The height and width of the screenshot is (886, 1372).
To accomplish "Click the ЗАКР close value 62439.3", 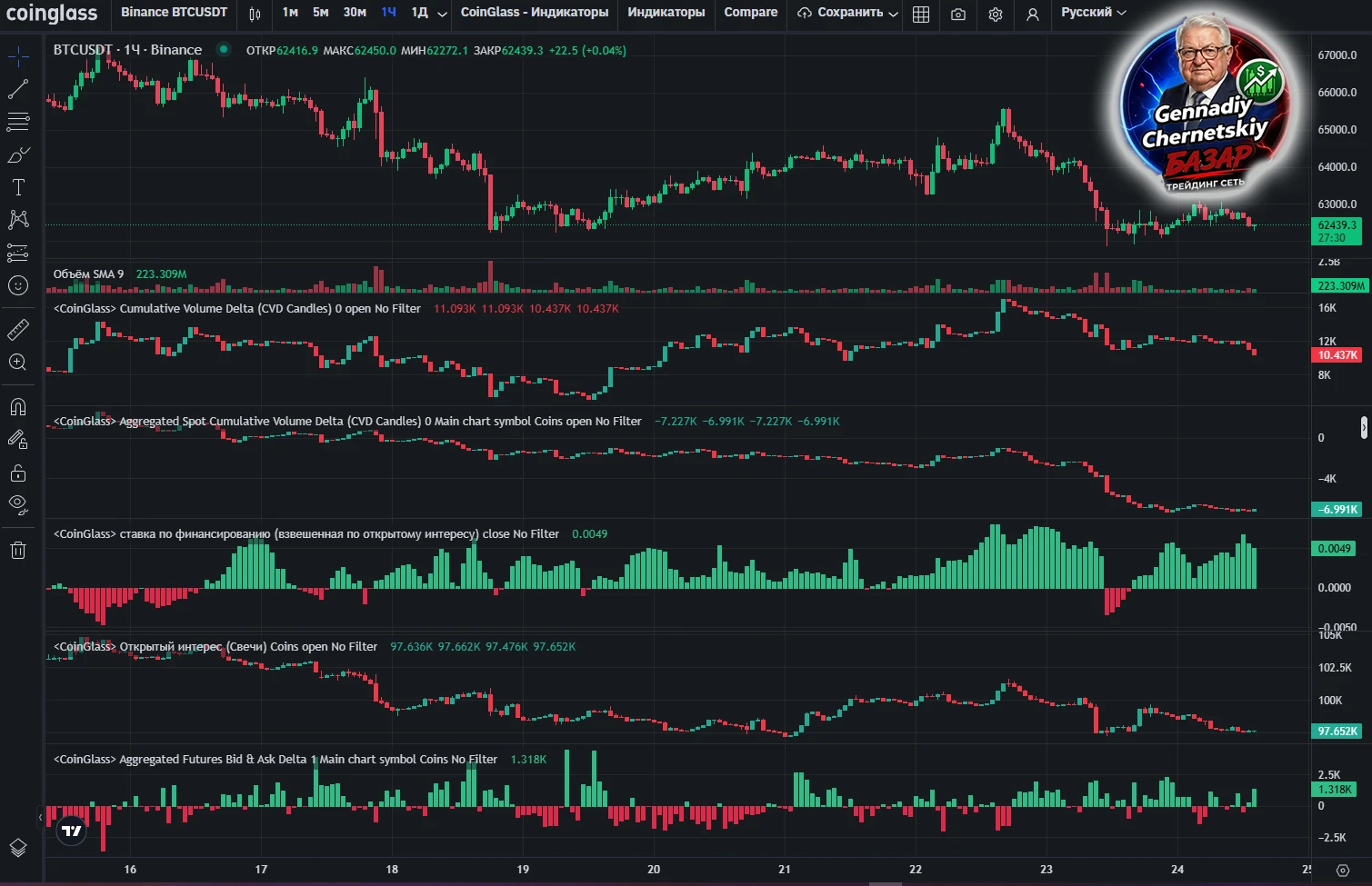I will pos(522,50).
